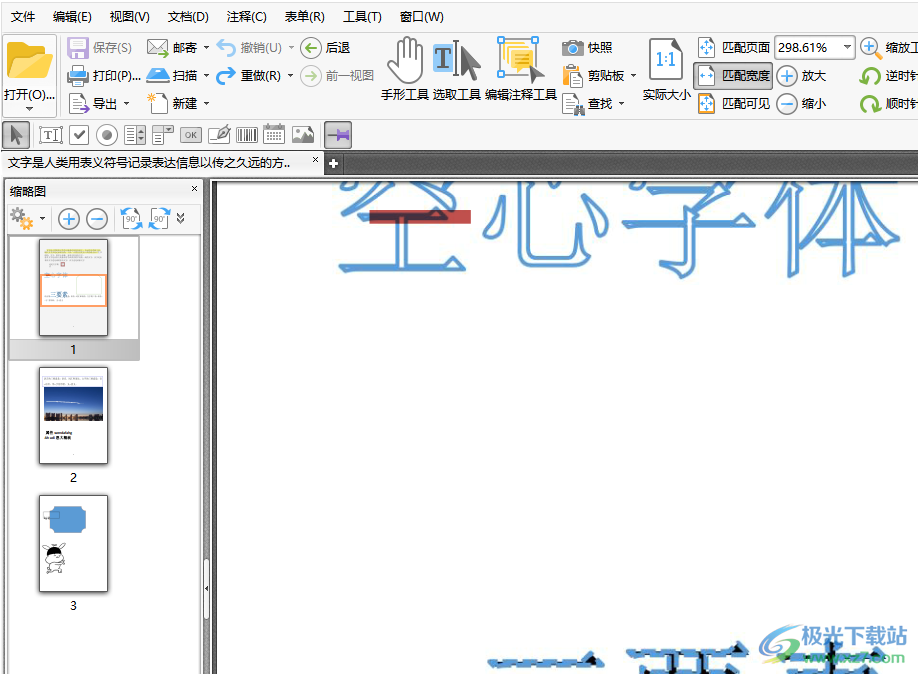
Task: Toggle Fit Width 匹配宽度 mode
Action: pos(733,76)
